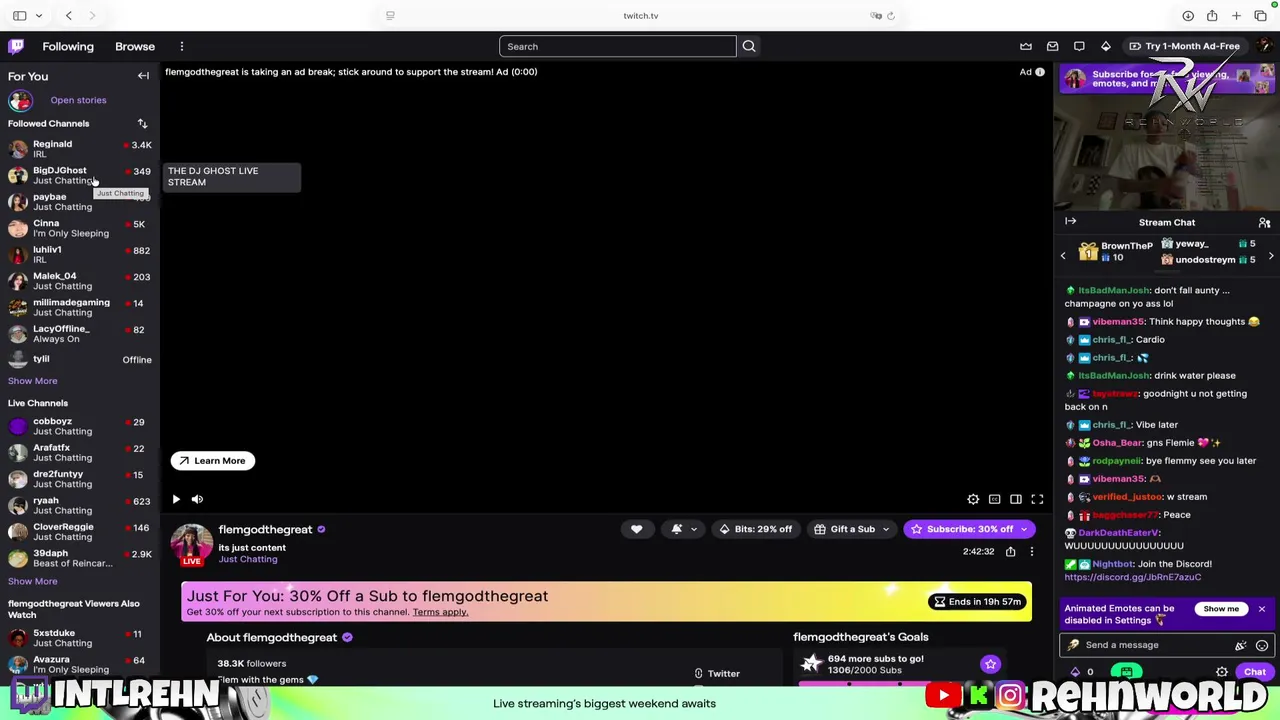1280x720 pixels.
Task: Open the Following tab
Action: 68,46
